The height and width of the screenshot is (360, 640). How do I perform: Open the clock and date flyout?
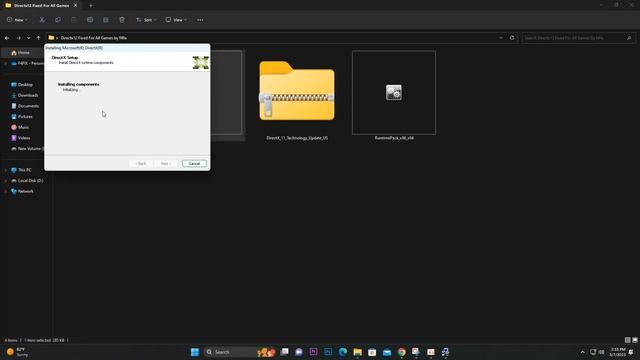point(618,352)
